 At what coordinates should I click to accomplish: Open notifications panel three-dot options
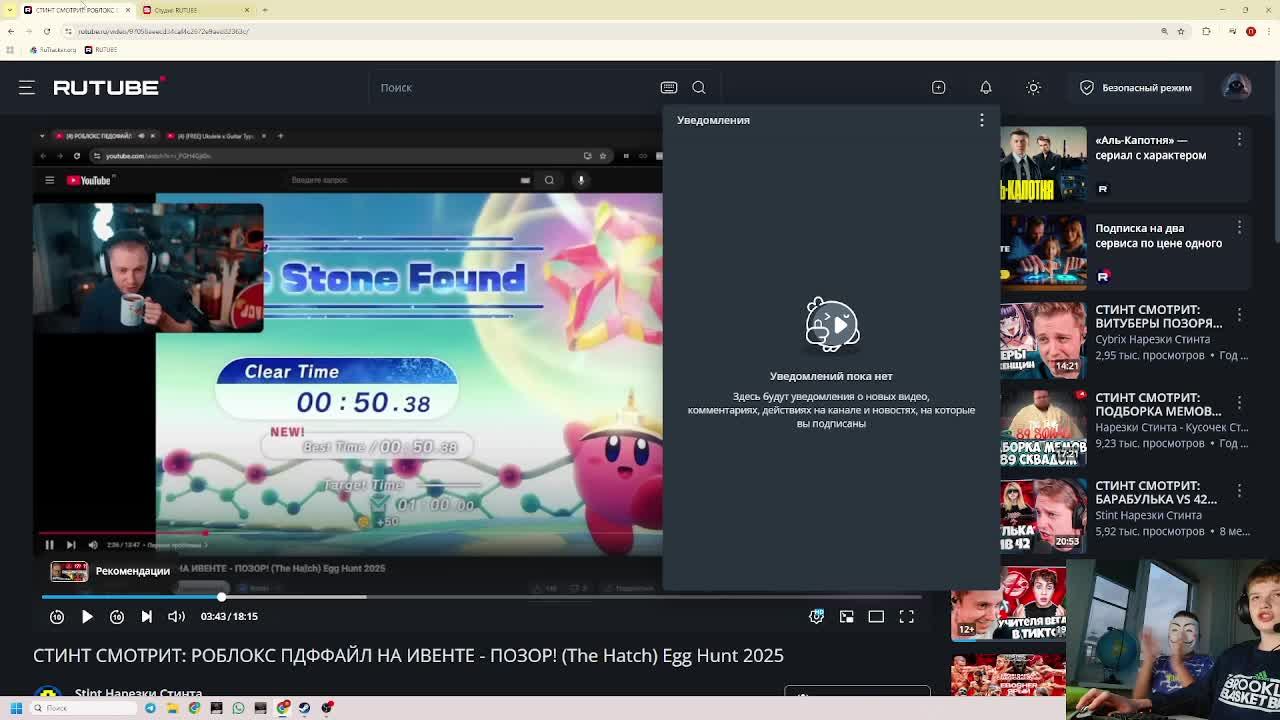click(x=982, y=120)
